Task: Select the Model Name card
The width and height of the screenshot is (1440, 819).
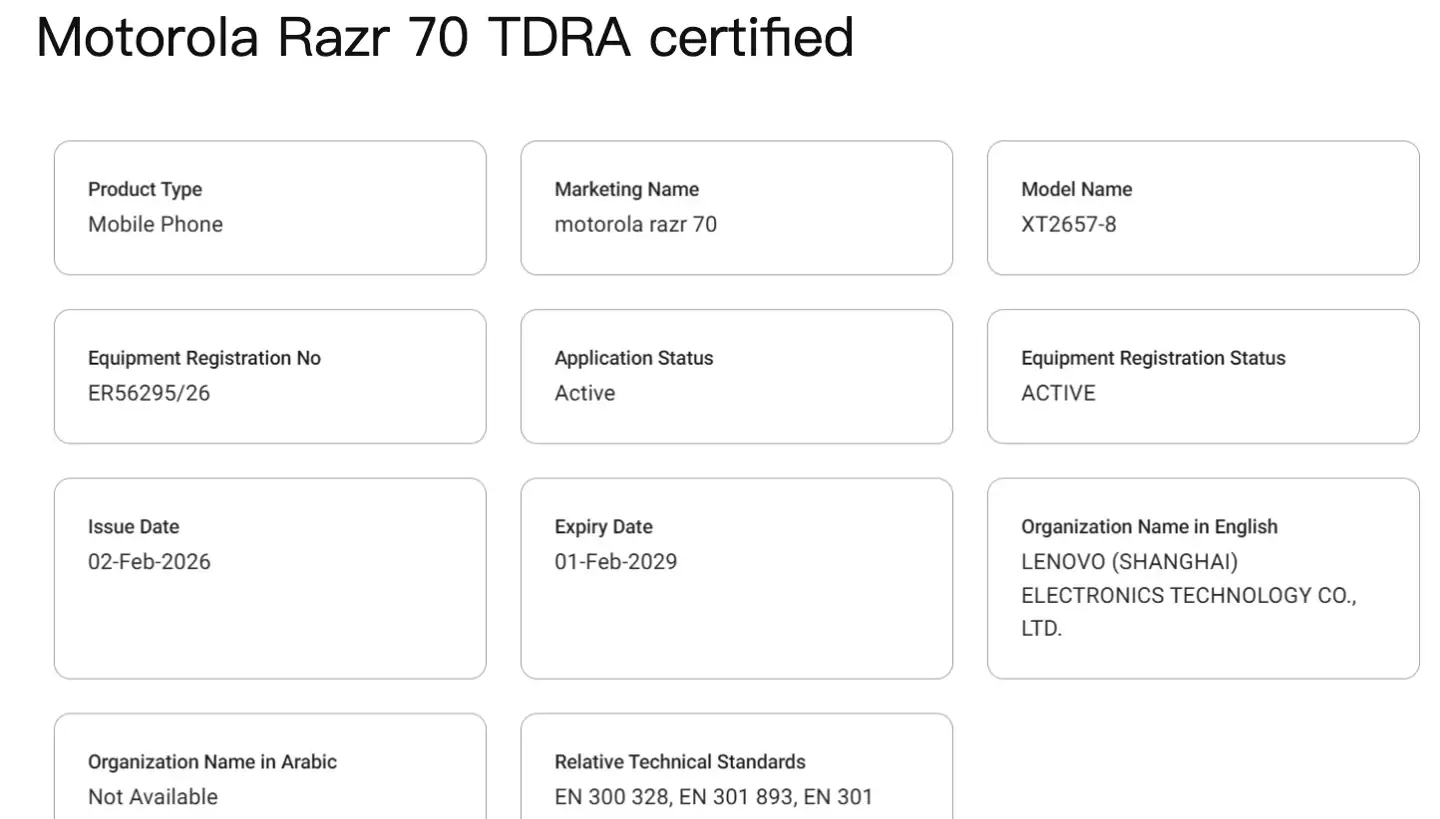Action: pos(1202,207)
